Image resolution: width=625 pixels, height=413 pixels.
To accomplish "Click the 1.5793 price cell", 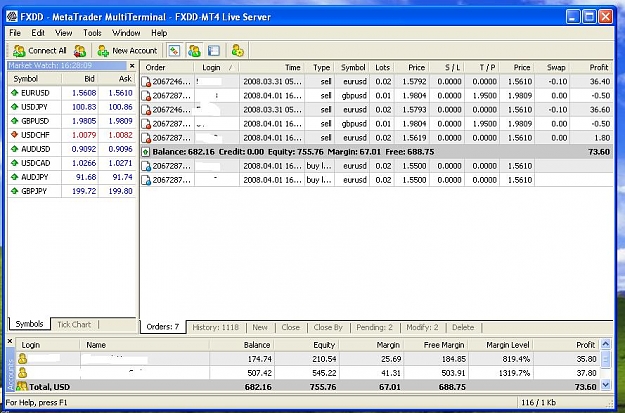I will [x=412, y=110].
